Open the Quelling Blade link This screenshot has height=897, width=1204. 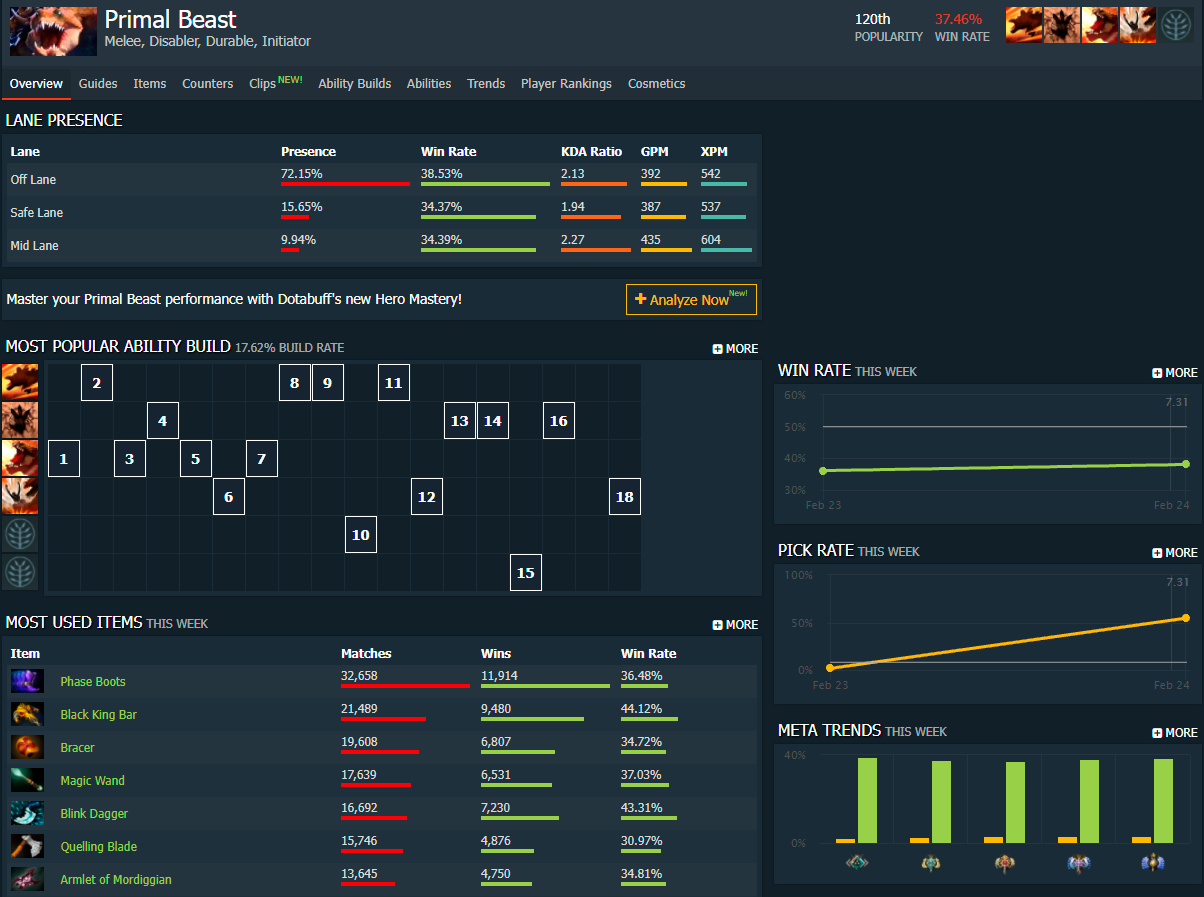coord(98,847)
